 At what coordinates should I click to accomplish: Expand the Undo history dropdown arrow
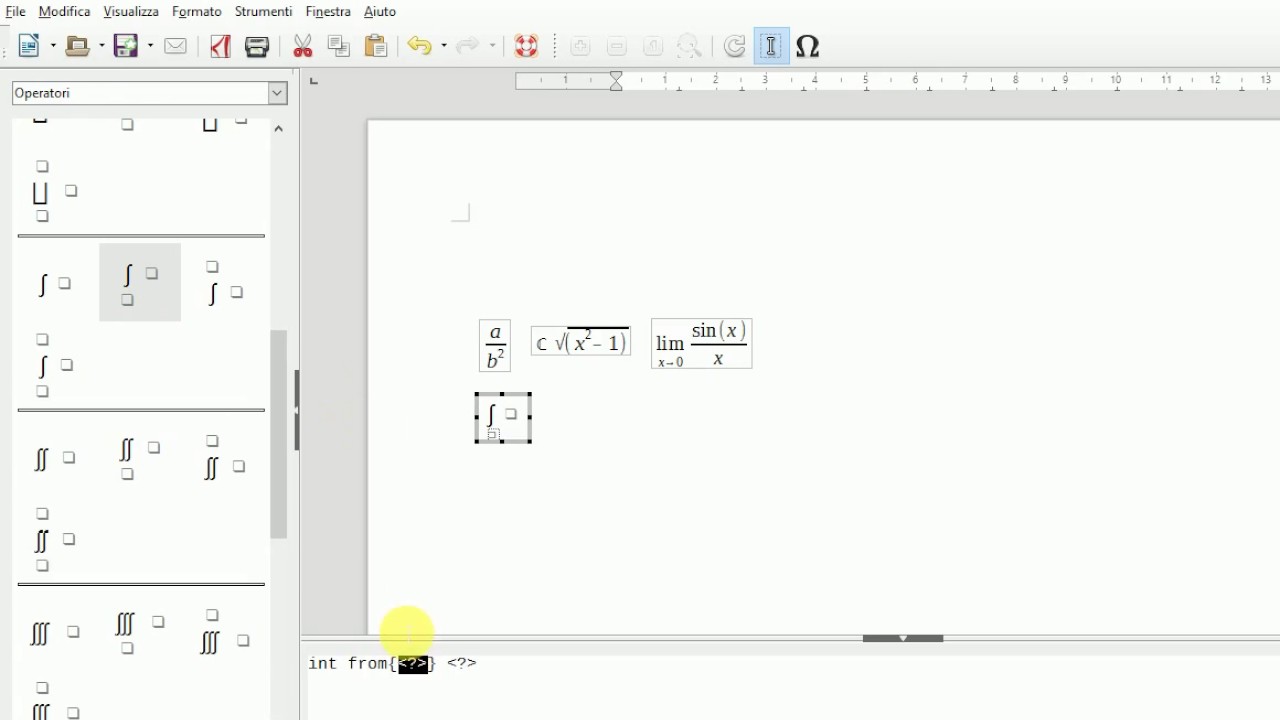pyautogui.click(x=443, y=46)
